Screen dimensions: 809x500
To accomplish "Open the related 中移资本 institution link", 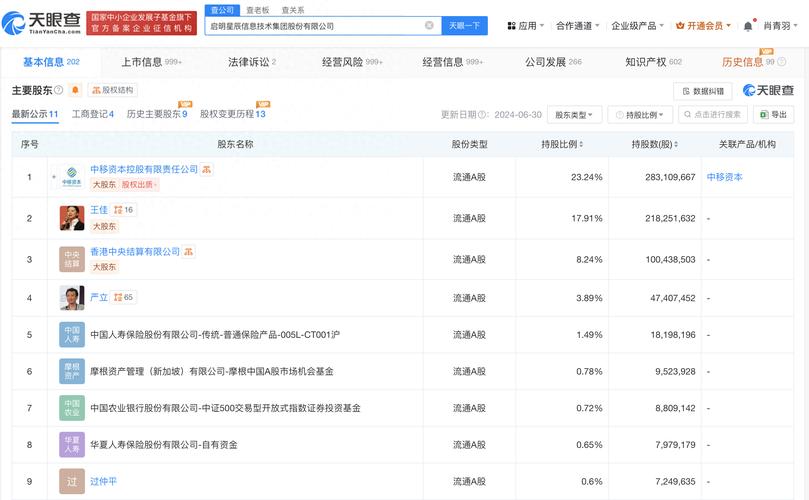I will tap(724, 177).
